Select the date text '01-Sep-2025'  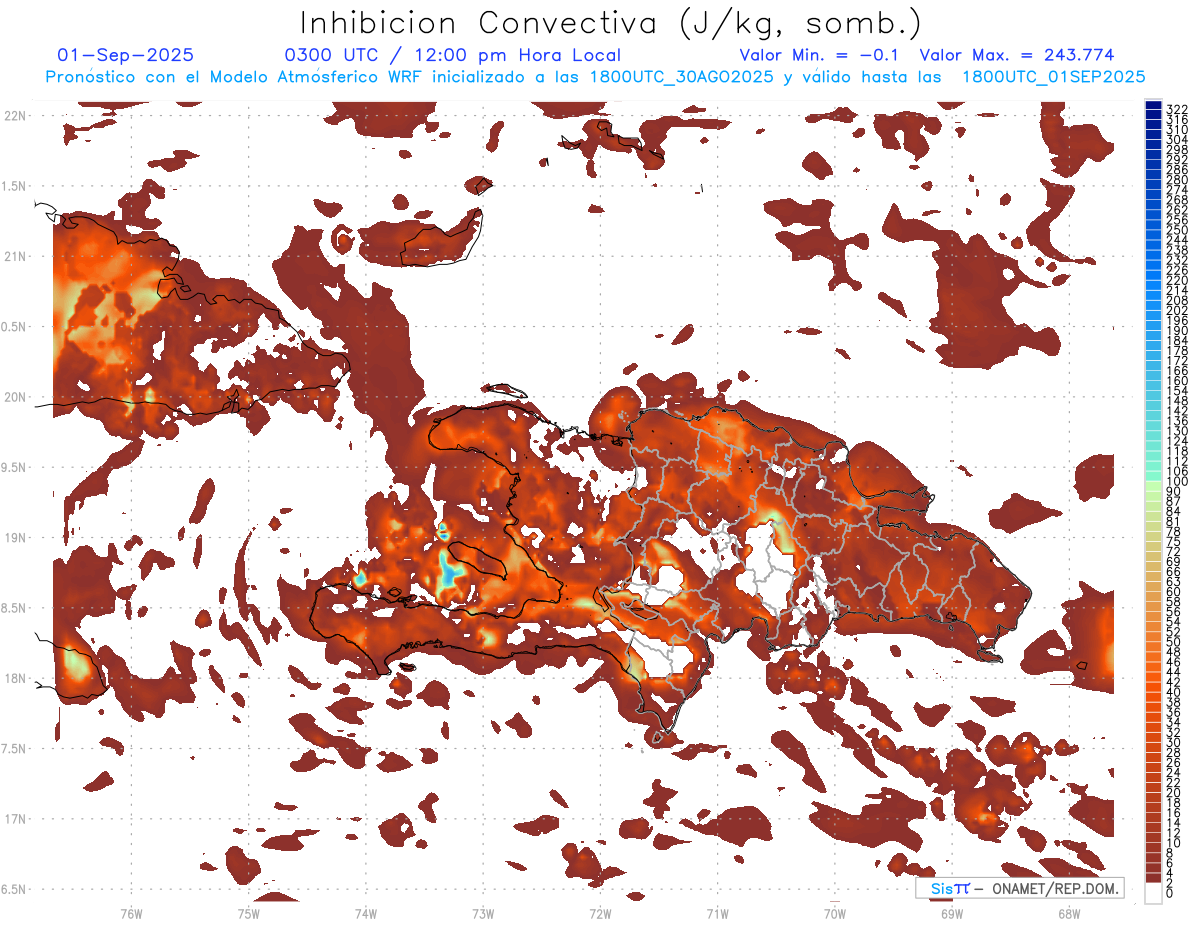[x=126, y=55]
